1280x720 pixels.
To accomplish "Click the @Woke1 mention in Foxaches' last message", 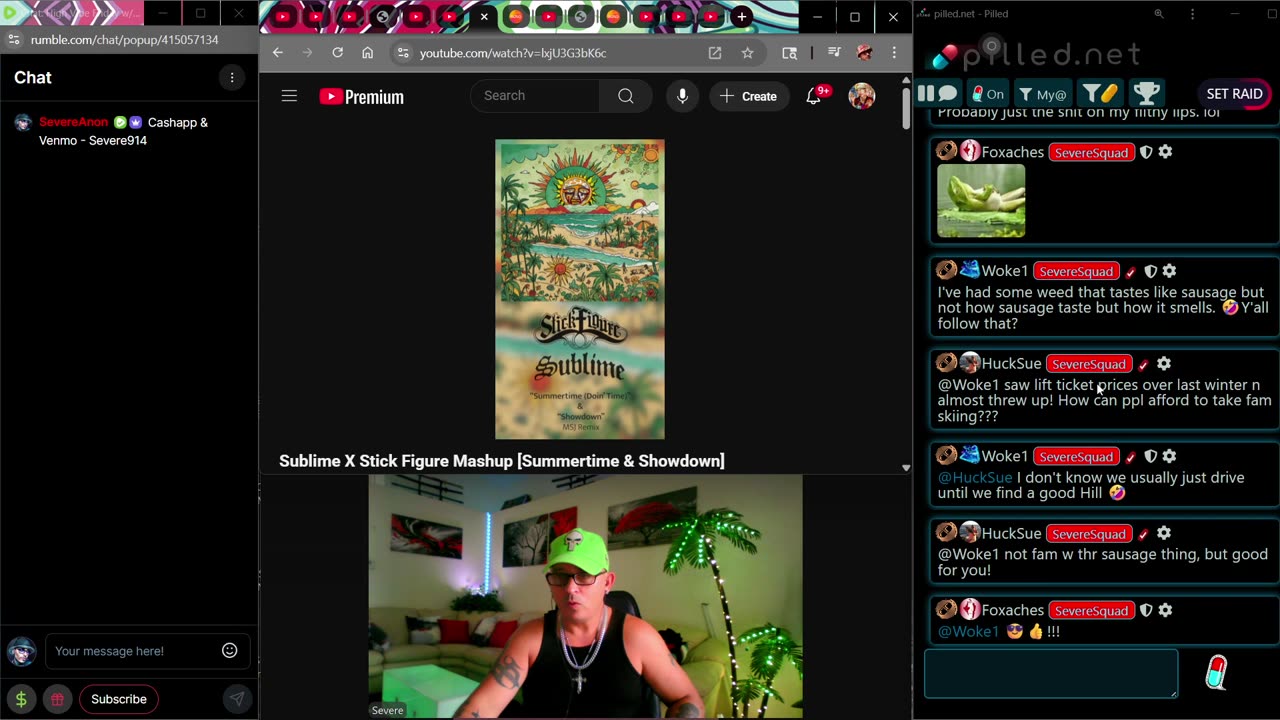I will point(968,632).
